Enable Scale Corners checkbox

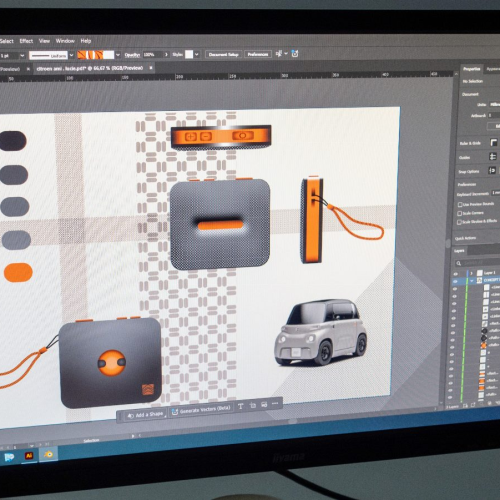[x=460, y=213]
